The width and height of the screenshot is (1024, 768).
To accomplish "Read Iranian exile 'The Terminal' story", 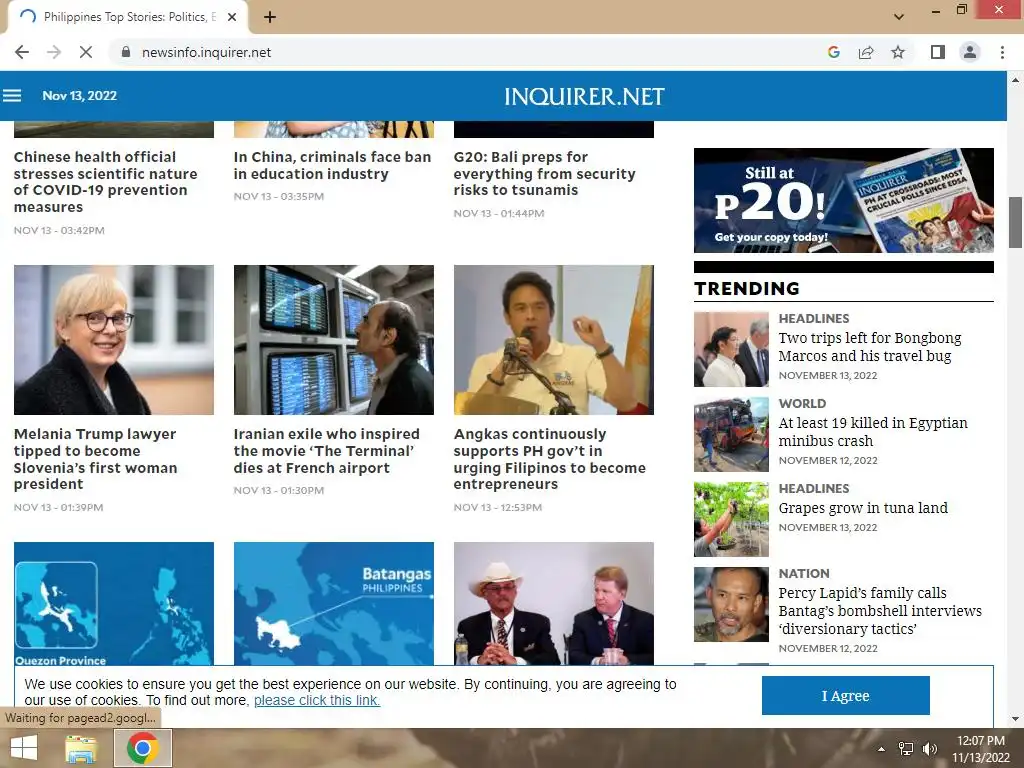I will pyautogui.click(x=327, y=451).
